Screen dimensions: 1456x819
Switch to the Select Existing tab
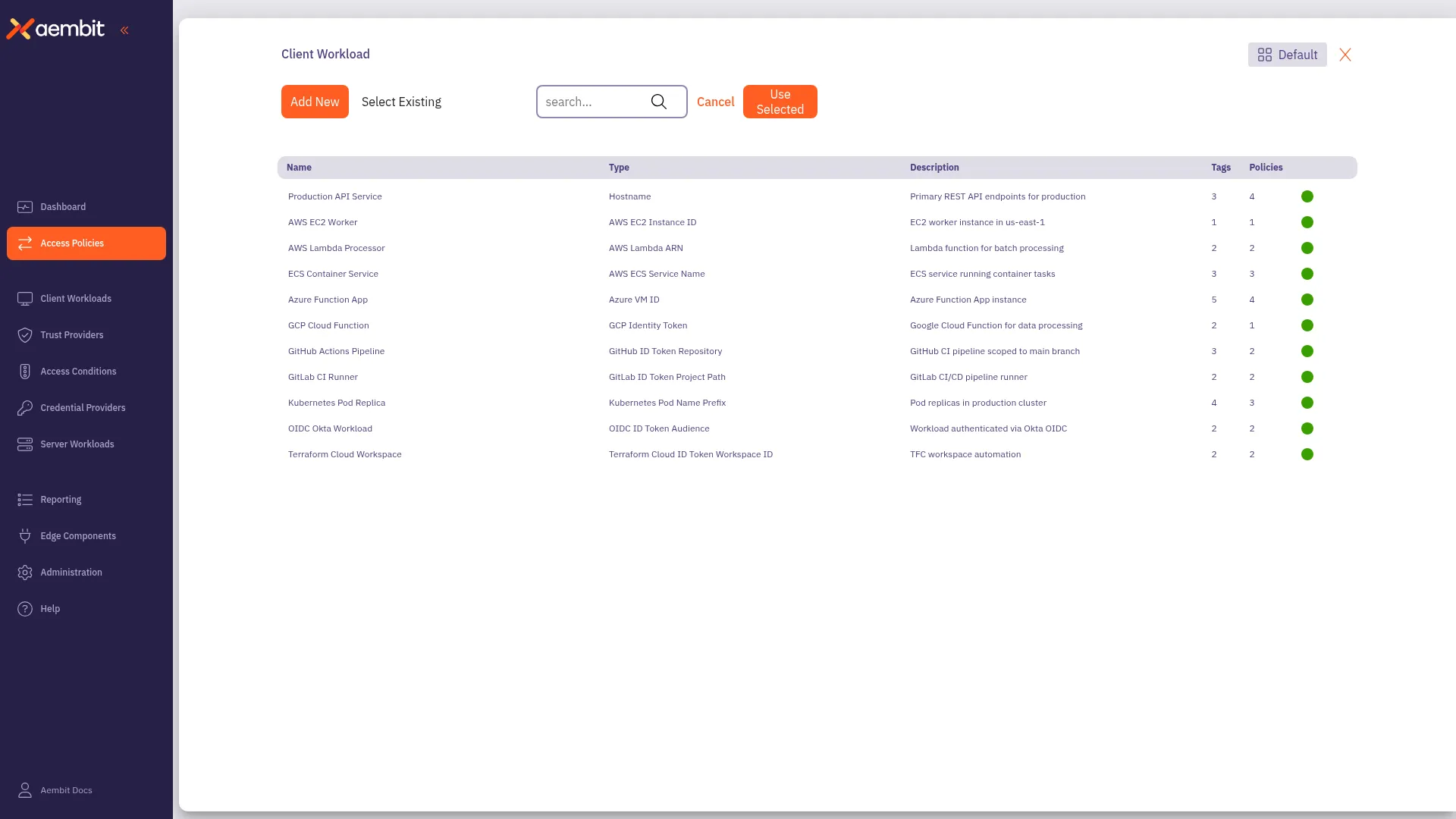pyautogui.click(x=401, y=102)
